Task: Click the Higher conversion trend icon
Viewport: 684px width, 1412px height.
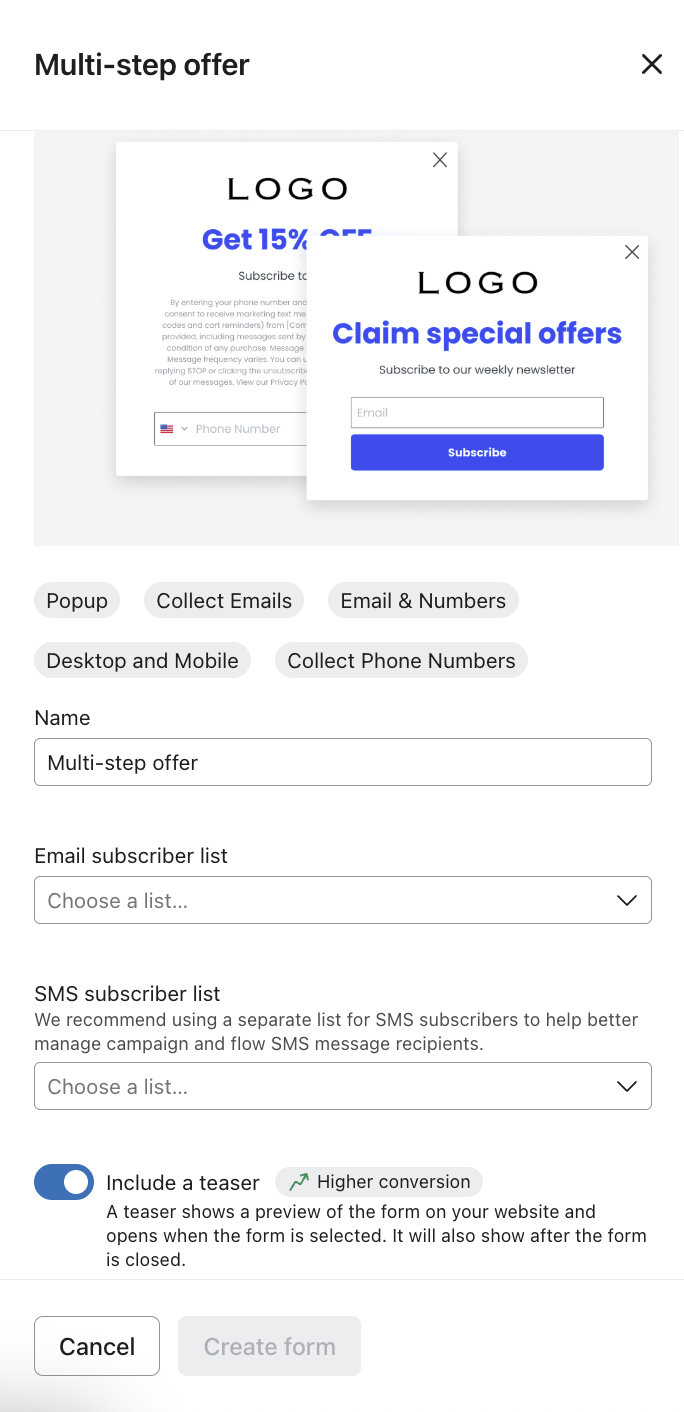Action: point(298,1182)
